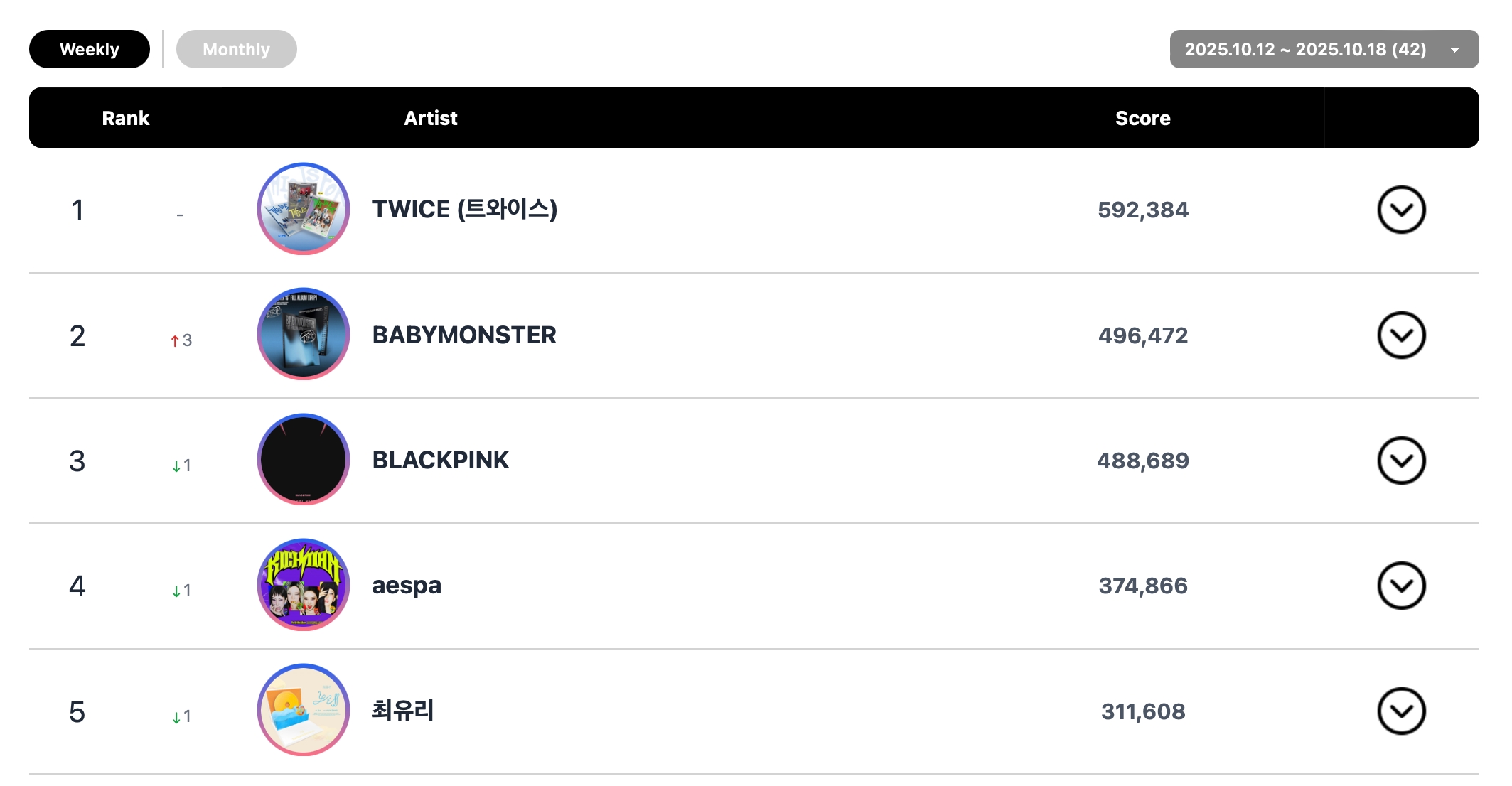
Task: Open the TWICE (트와이스) artist name
Action: (464, 209)
